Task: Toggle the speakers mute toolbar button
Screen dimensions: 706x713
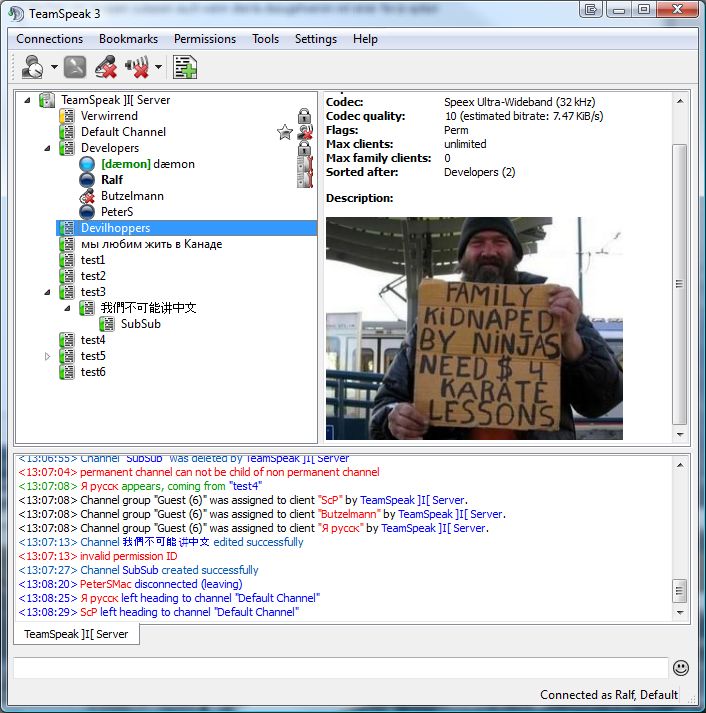Action: (x=137, y=68)
